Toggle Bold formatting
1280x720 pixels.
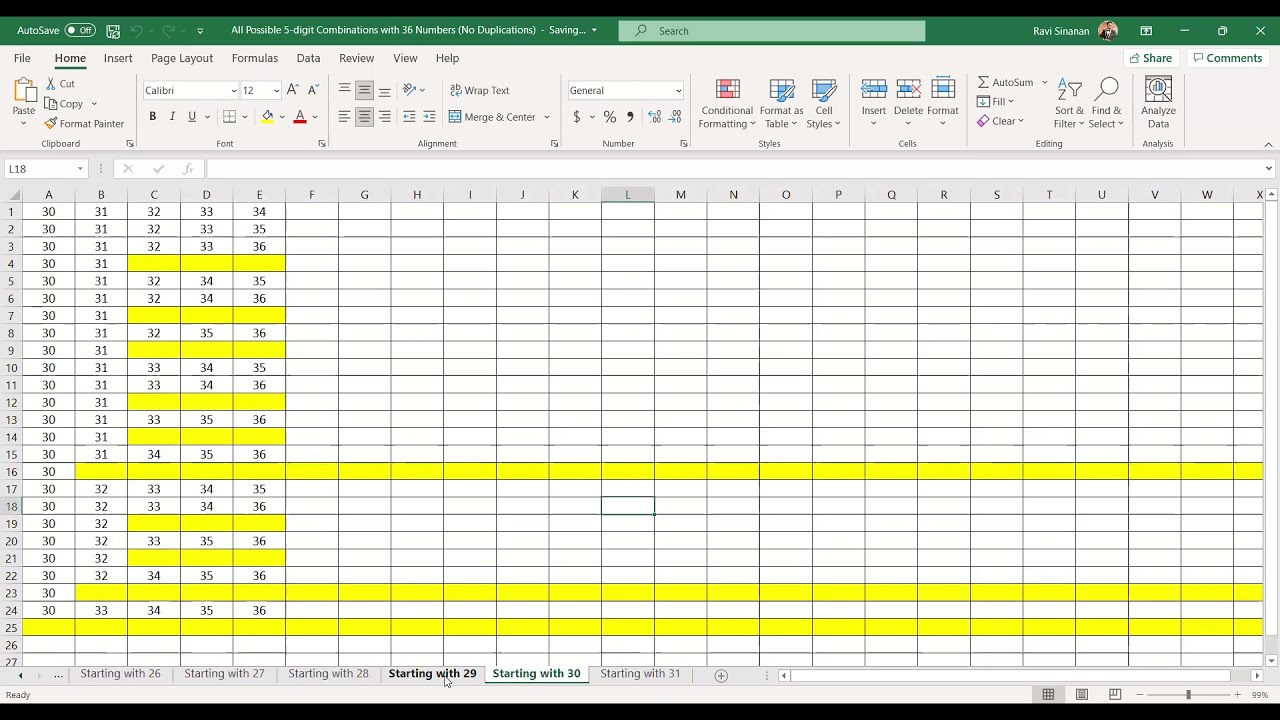(x=152, y=117)
